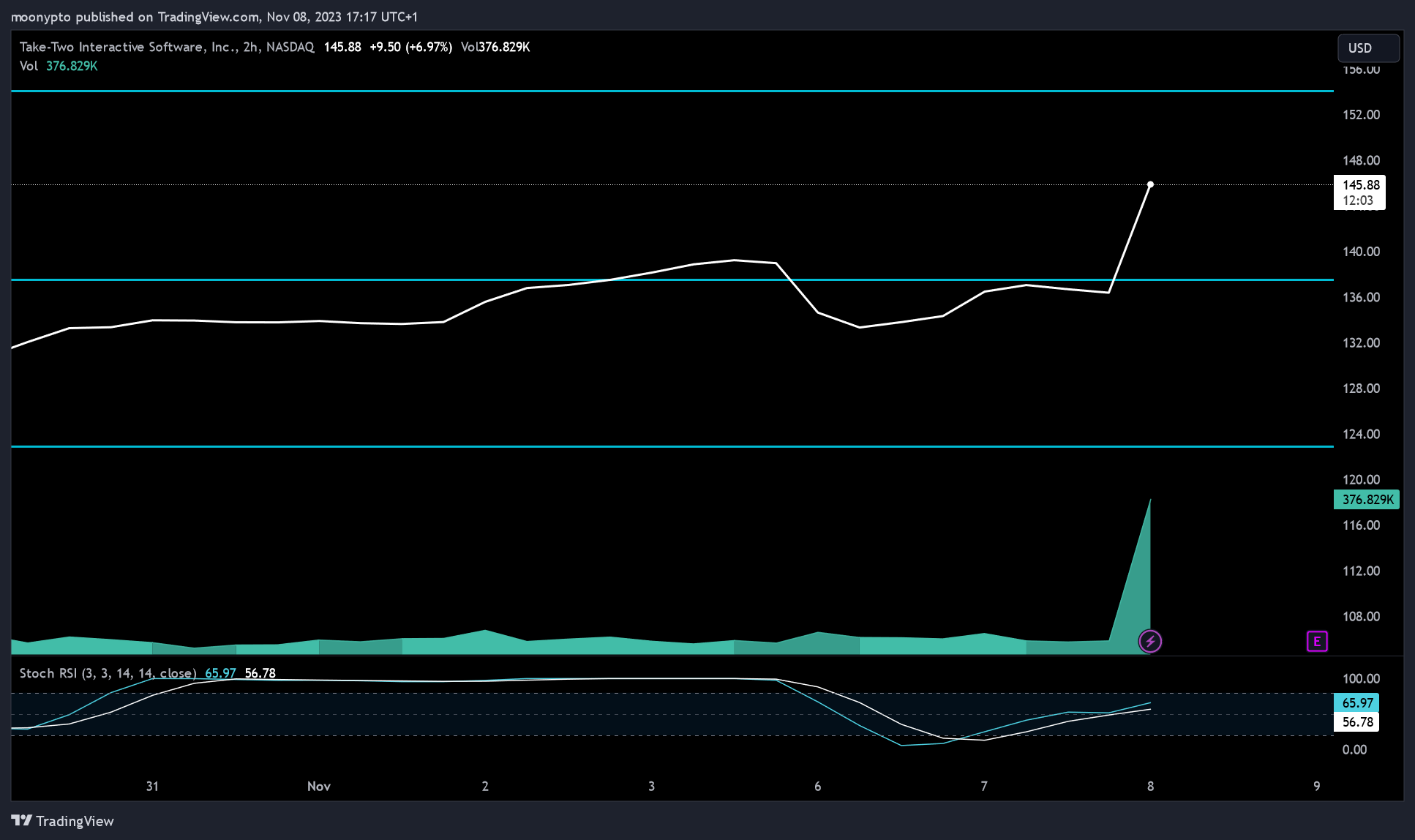
Task: Click the Vol 376.829K indicator legend
Action: tap(59, 66)
